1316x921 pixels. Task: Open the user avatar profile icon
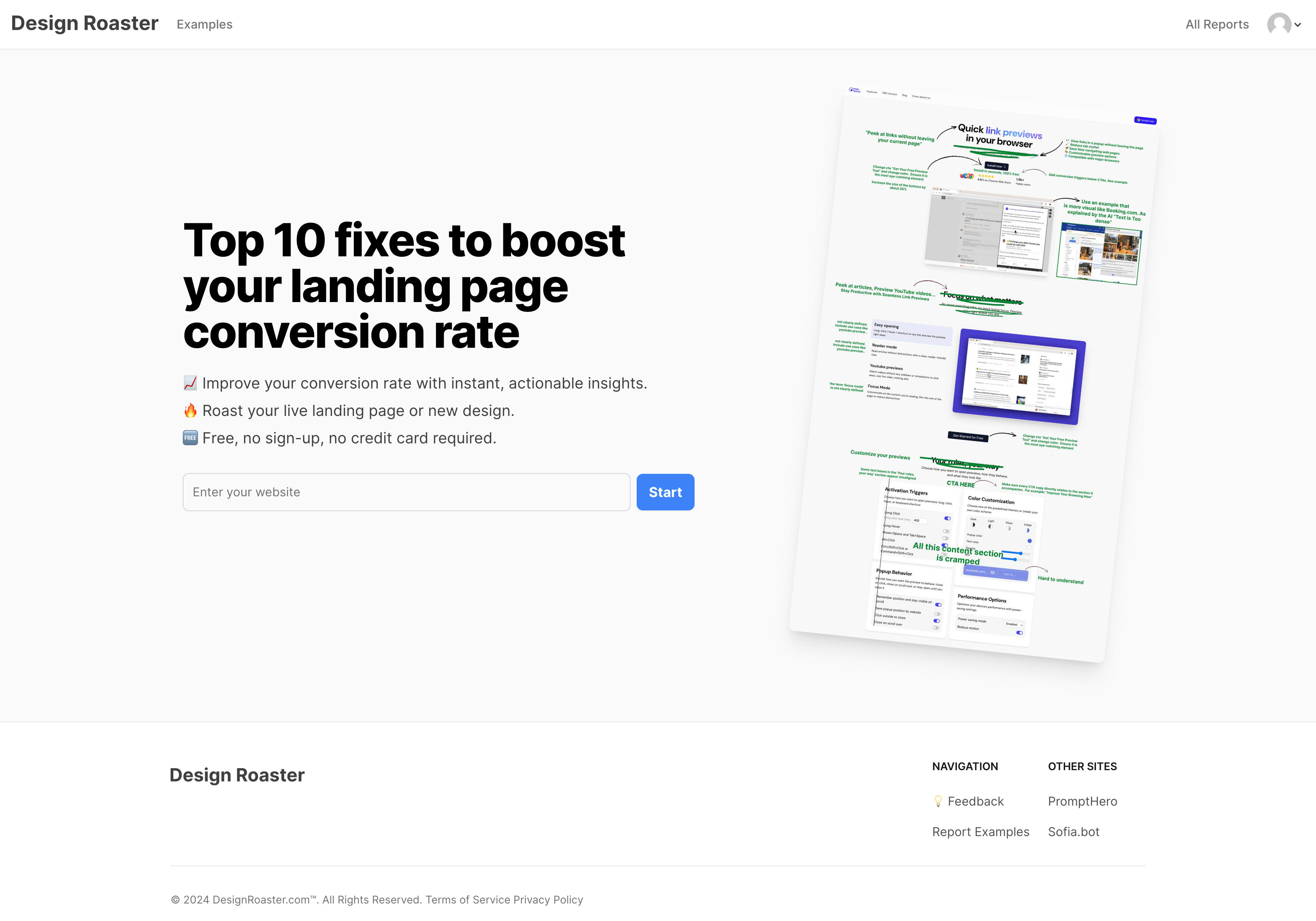1279,24
